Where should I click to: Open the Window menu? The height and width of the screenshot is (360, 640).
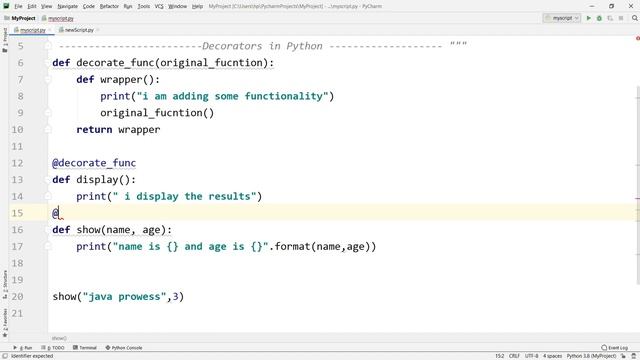pyautogui.click(x=177, y=6)
